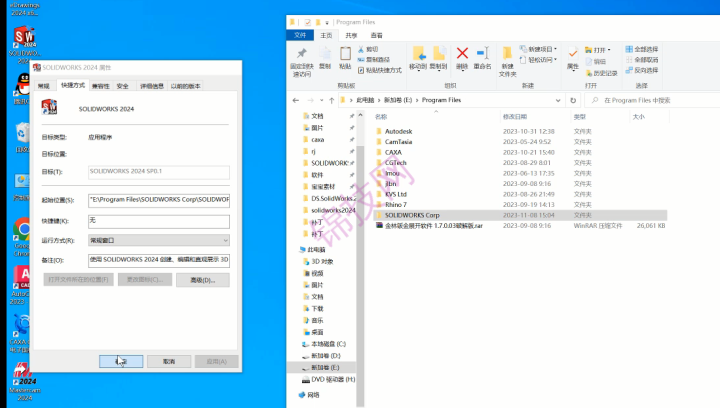Open the Previous Versions (以前的版本) tab
The height and width of the screenshot is (408, 720).
[x=186, y=86]
